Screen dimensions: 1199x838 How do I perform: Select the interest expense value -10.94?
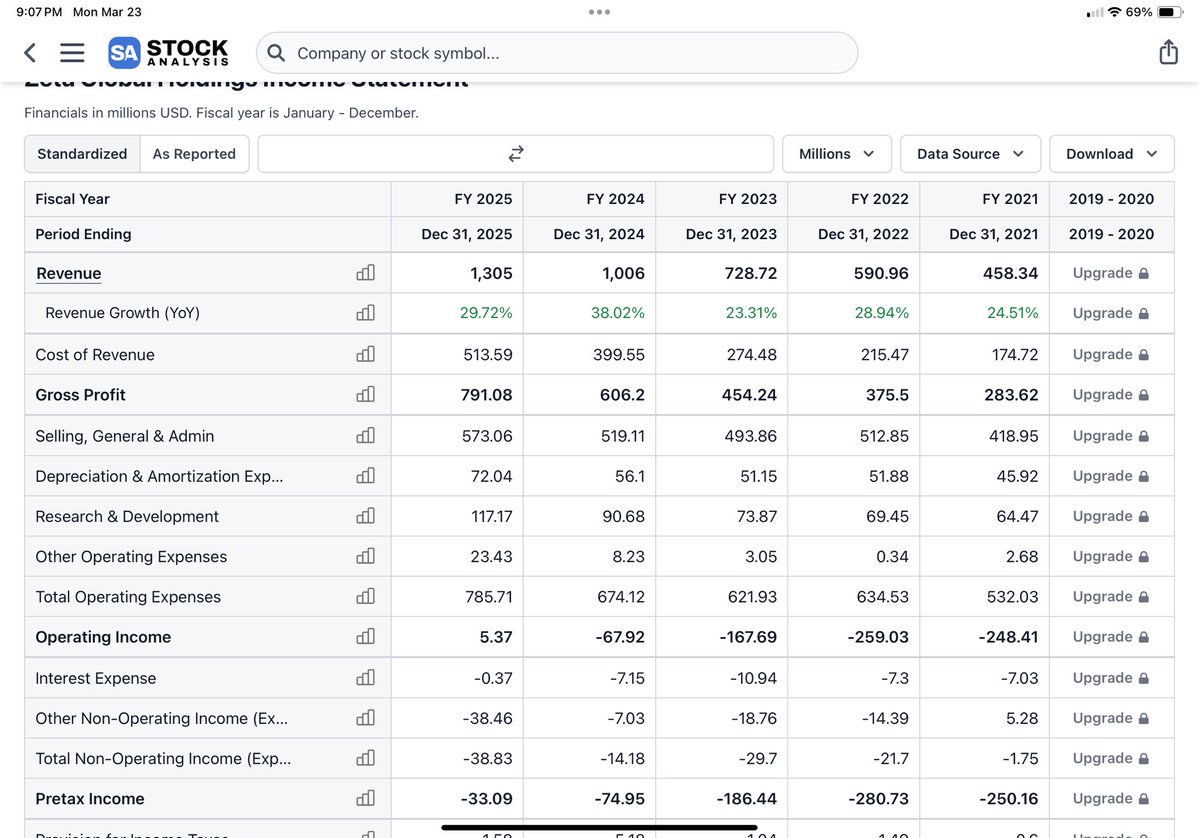click(753, 677)
